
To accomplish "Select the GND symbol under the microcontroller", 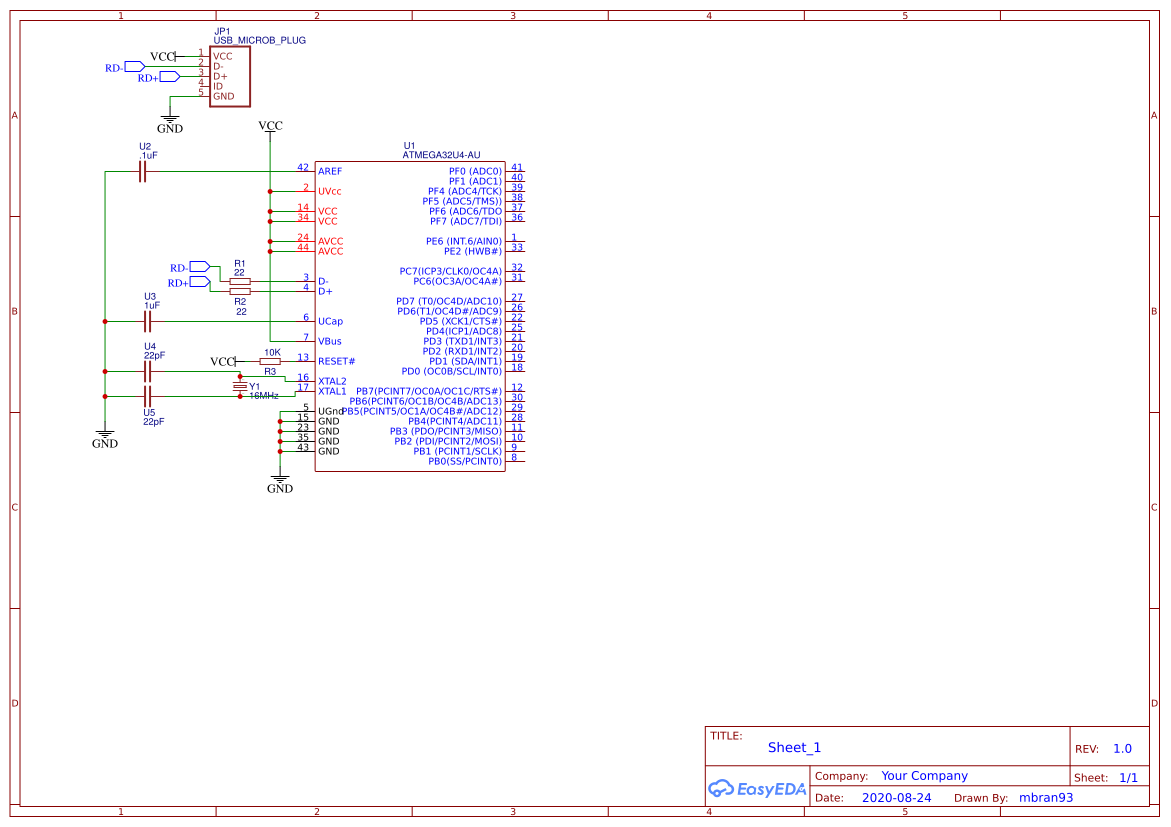I will click(280, 480).
